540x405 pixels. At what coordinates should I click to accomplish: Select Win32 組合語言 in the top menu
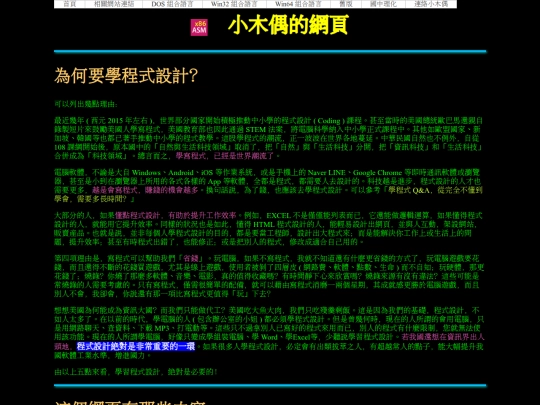(234, 4)
